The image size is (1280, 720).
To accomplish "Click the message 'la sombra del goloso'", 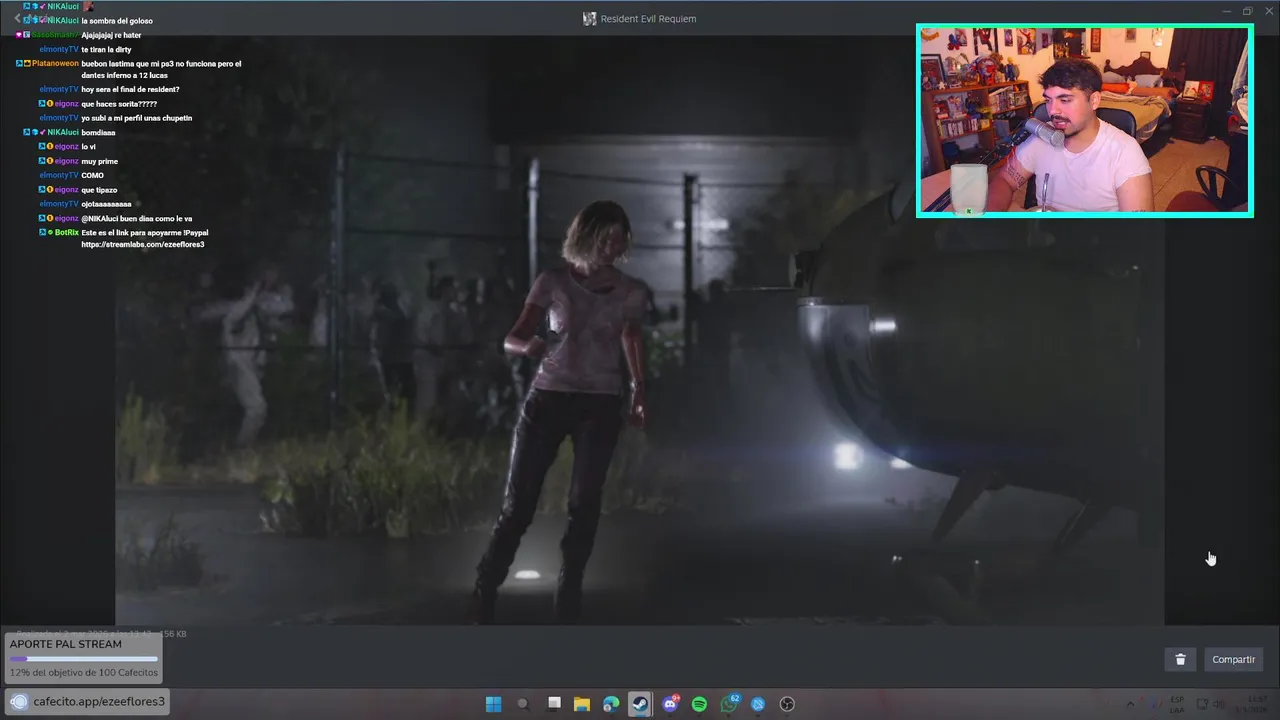I will [117, 21].
